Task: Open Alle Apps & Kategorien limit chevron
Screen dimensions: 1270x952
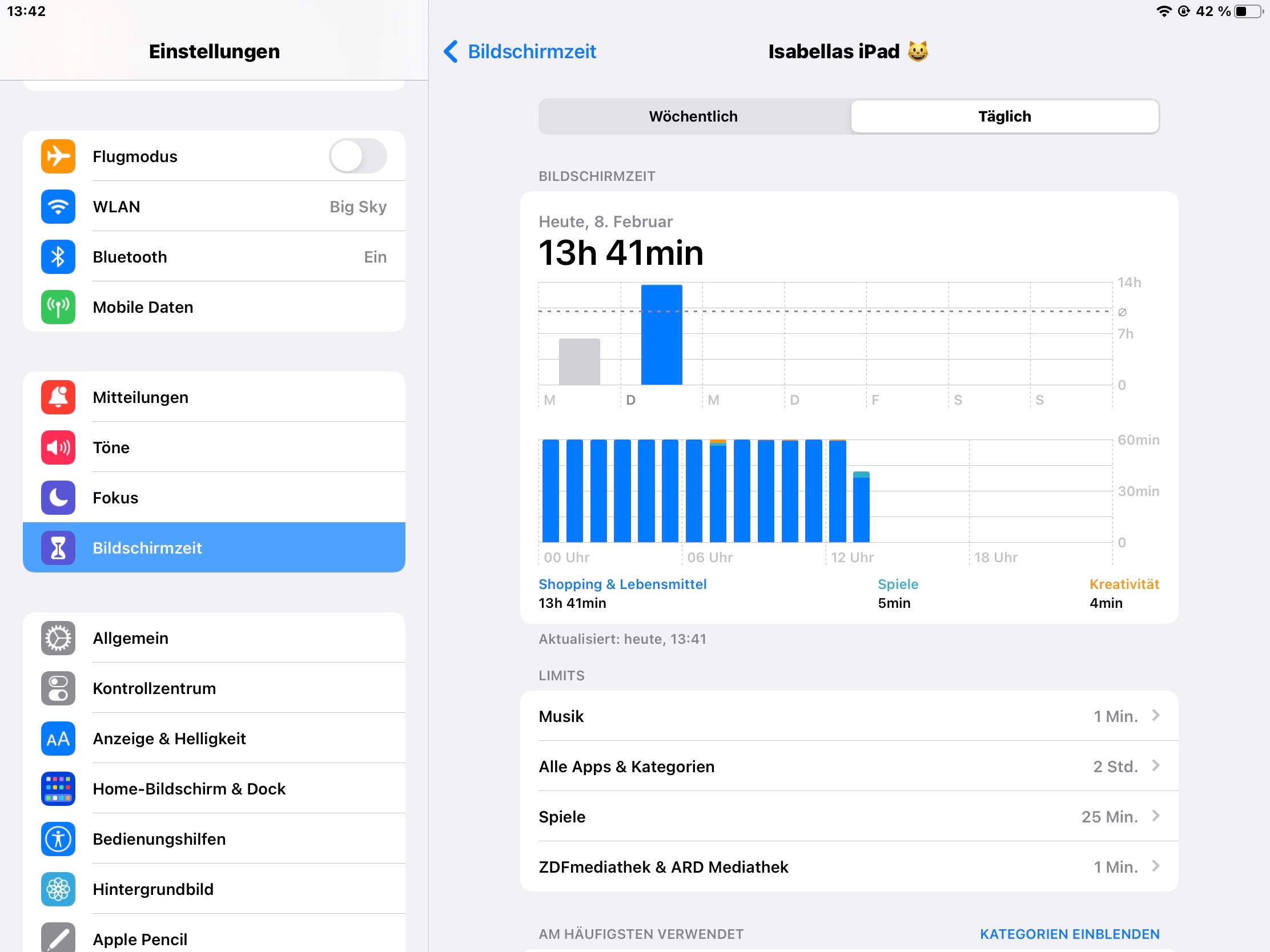Action: [x=1155, y=766]
